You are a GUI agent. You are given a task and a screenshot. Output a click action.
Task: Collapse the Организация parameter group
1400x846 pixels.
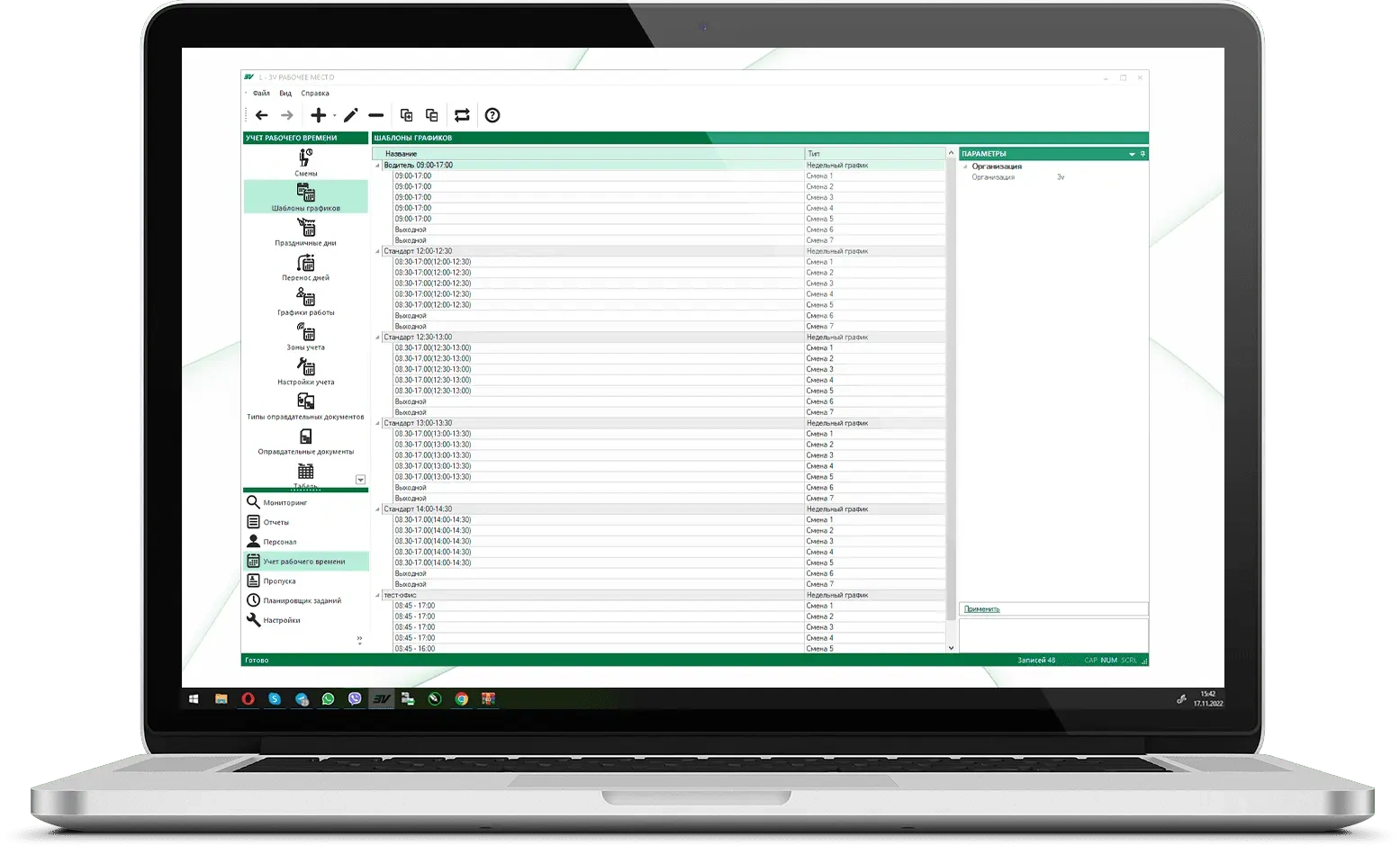pyautogui.click(x=965, y=166)
